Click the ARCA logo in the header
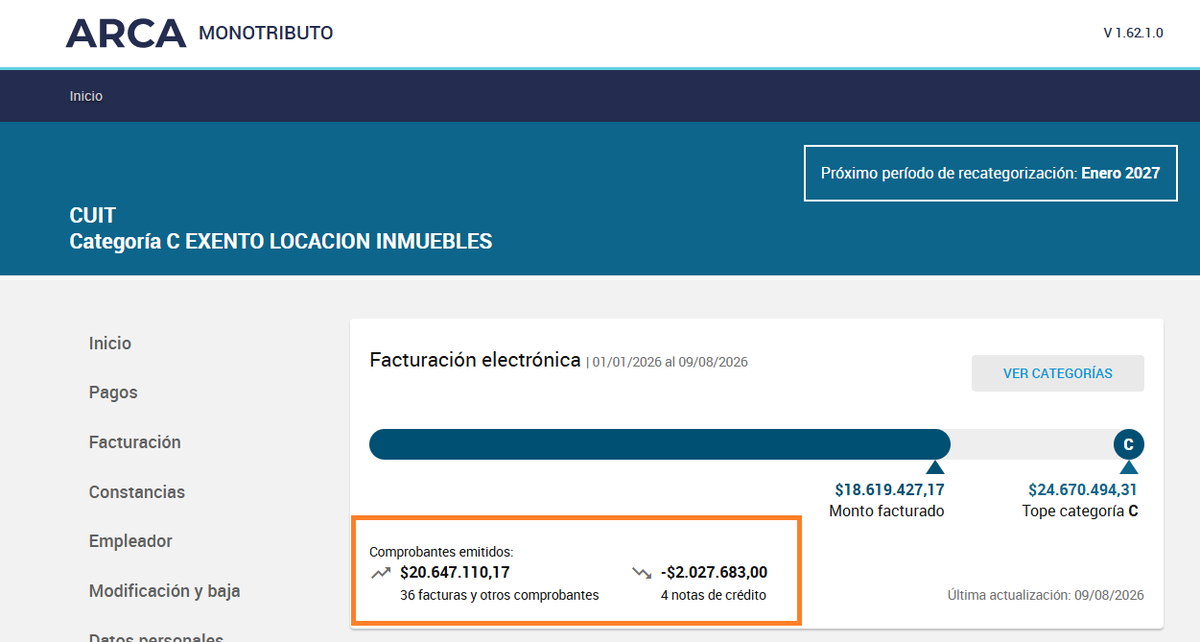Viewport: 1200px width, 642px height. click(126, 33)
